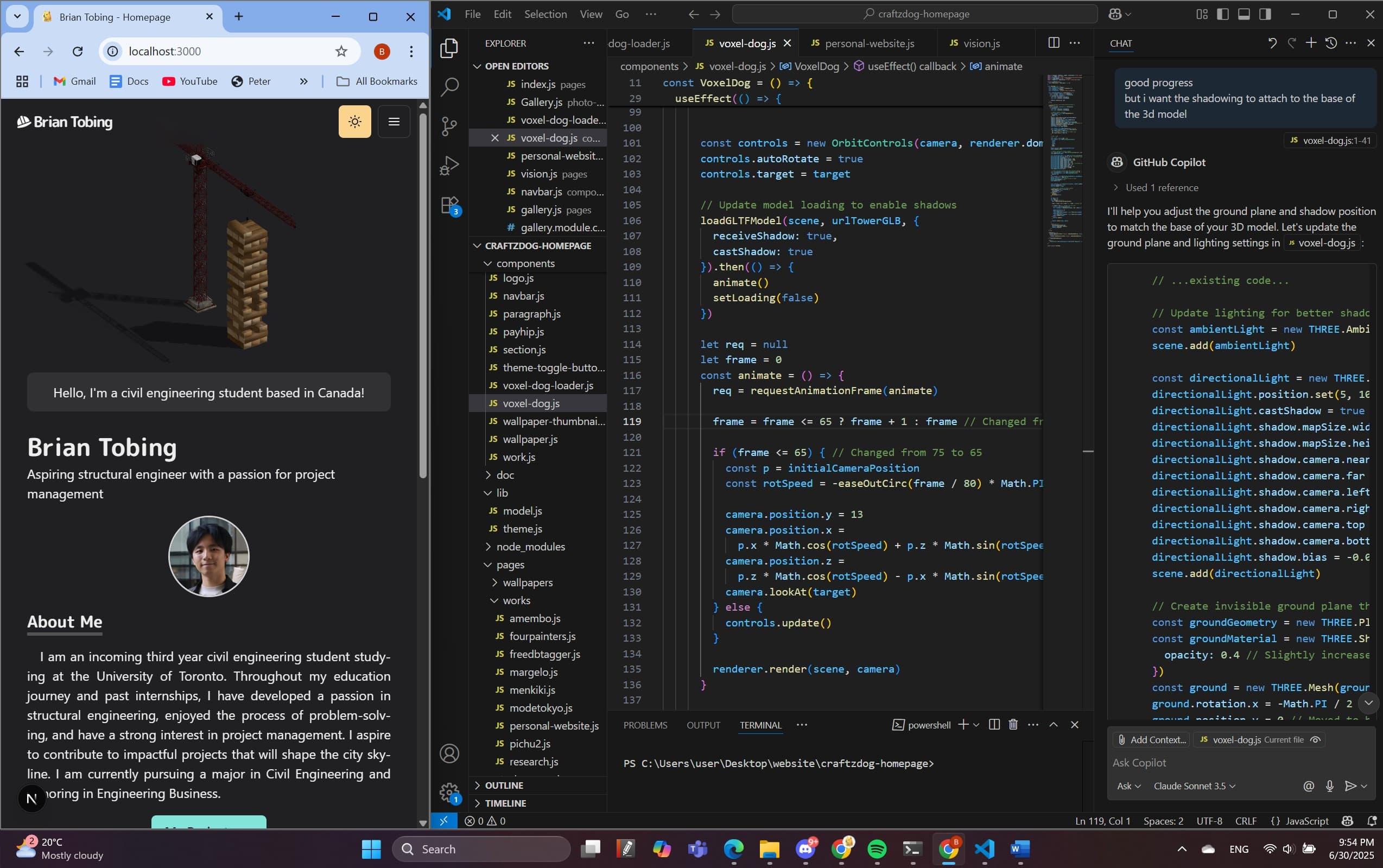Open model.js in explorer tree
The width and height of the screenshot is (1383, 868).
click(522, 510)
